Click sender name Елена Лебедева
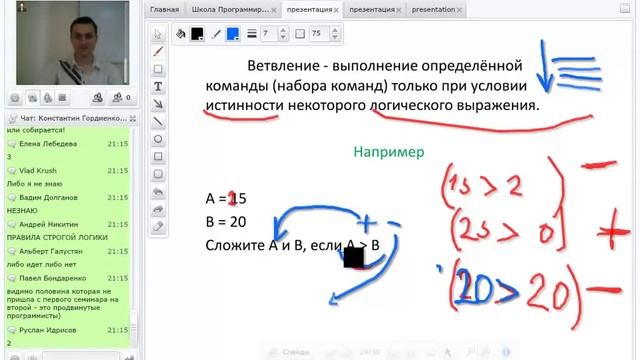Image resolution: width=640 pixels, height=360 pixels. (48, 144)
